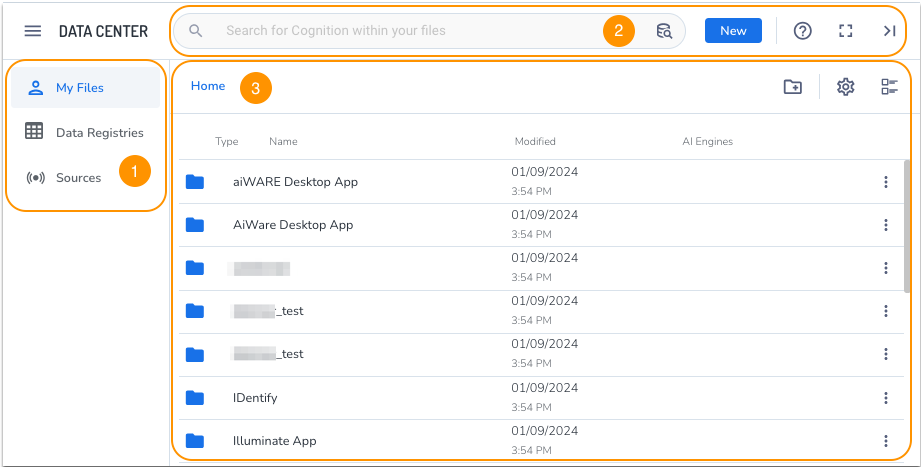This screenshot has width=921, height=467.
Task: Open Data Registries section
Action: 99,132
